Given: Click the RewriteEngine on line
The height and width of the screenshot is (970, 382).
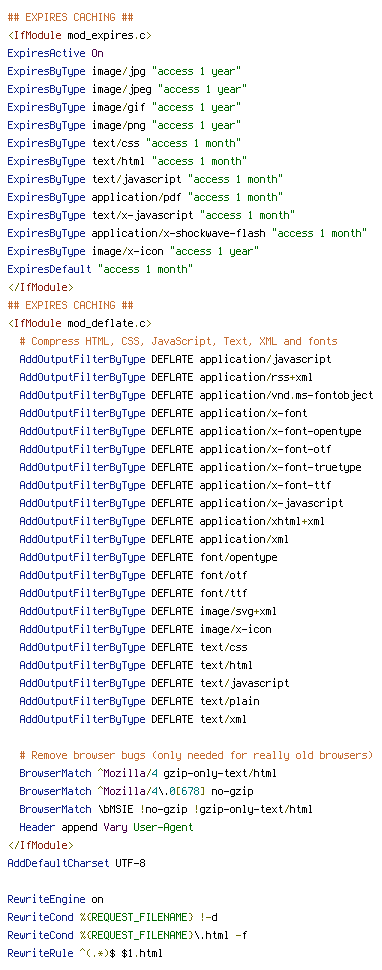Looking at the screenshot, I should [56, 899].
